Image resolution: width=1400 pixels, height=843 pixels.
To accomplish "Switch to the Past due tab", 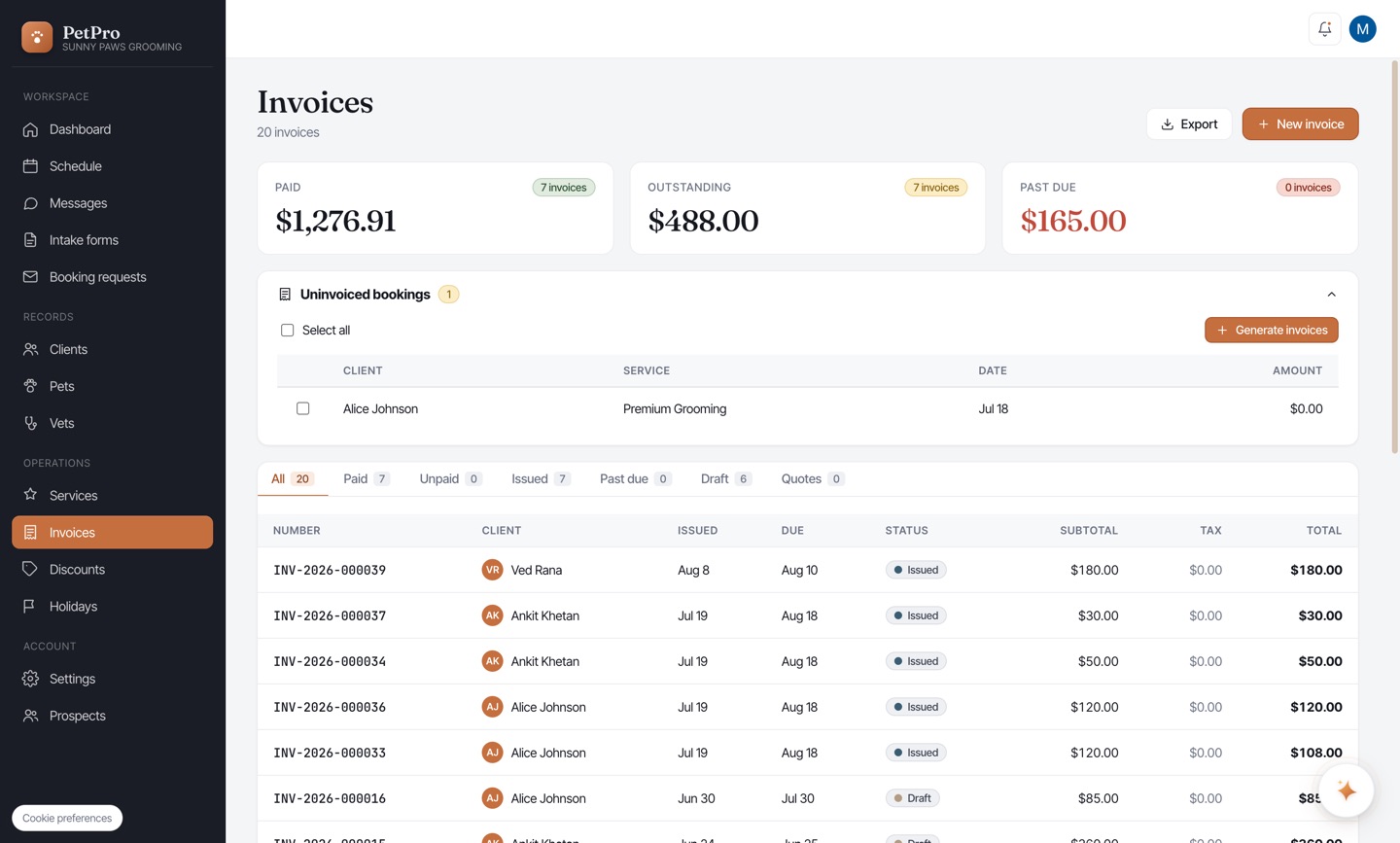I will [635, 478].
